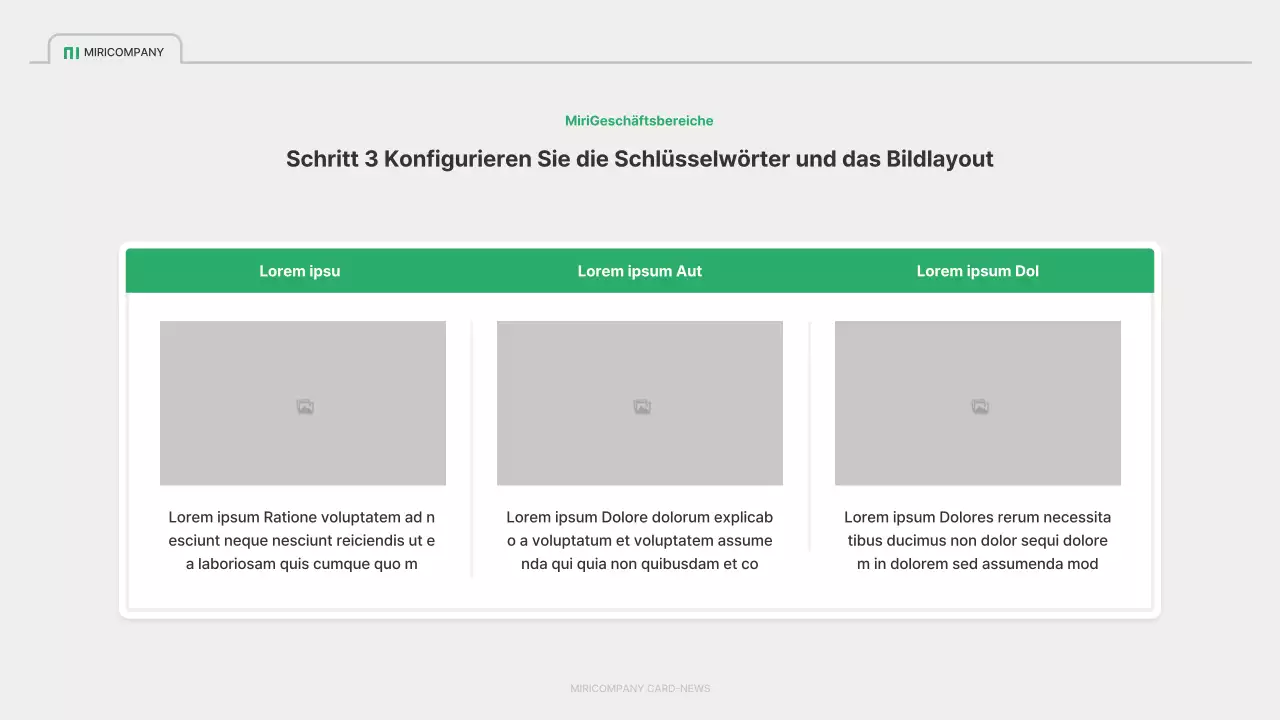This screenshot has width=1280, height=720.
Task: Click the image placeholder icon in middle card
Action: (x=640, y=405)
